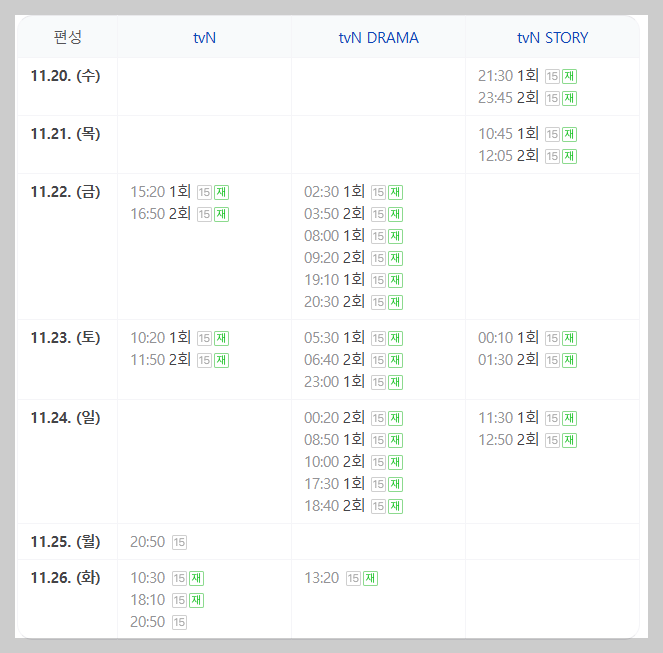Click the 15 badge next to tvN 18:10
Screen dimensions: 663x653
click(x=179, y=600)
